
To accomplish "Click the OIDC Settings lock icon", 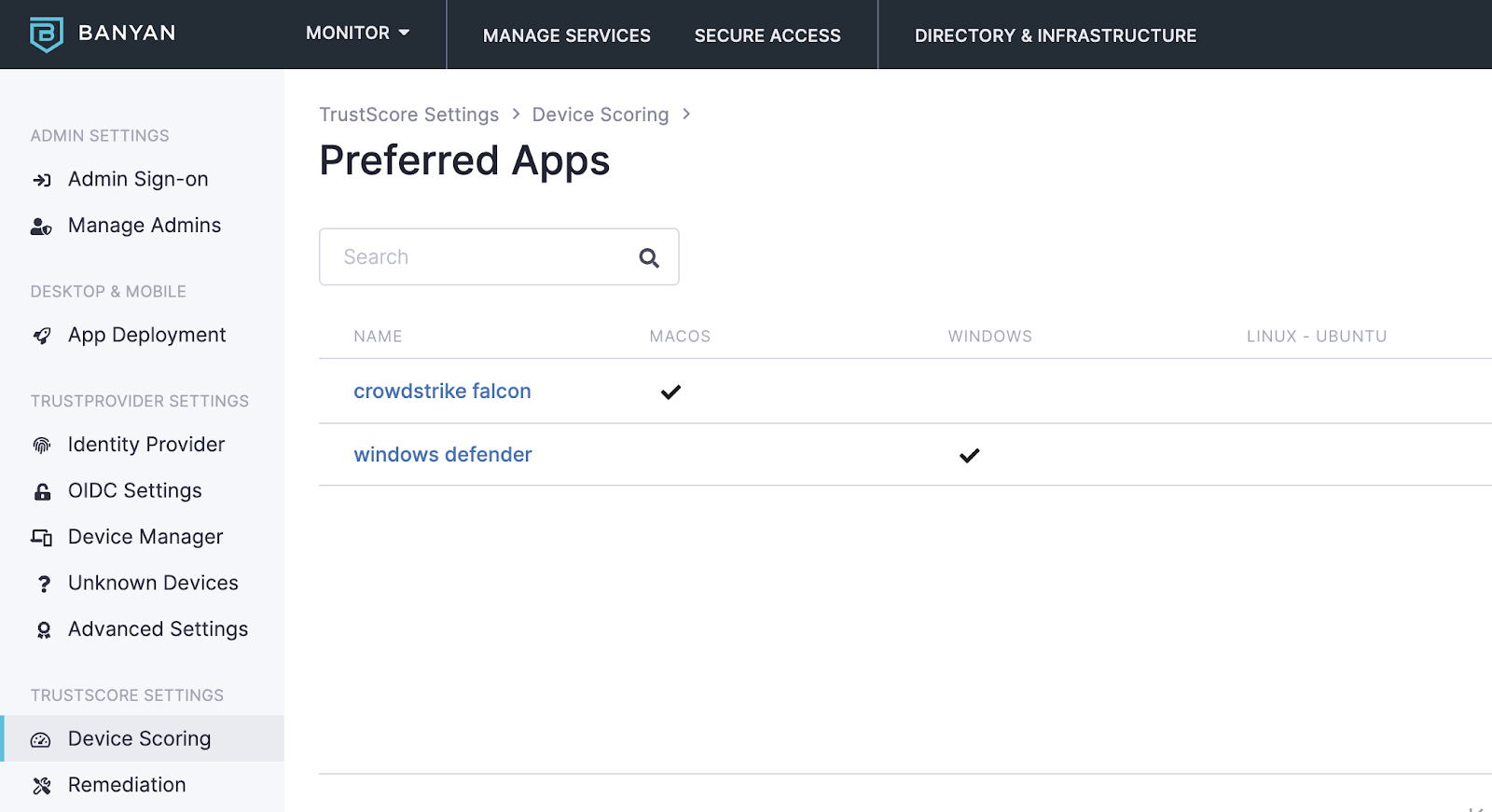I will [x=42, y=491].
